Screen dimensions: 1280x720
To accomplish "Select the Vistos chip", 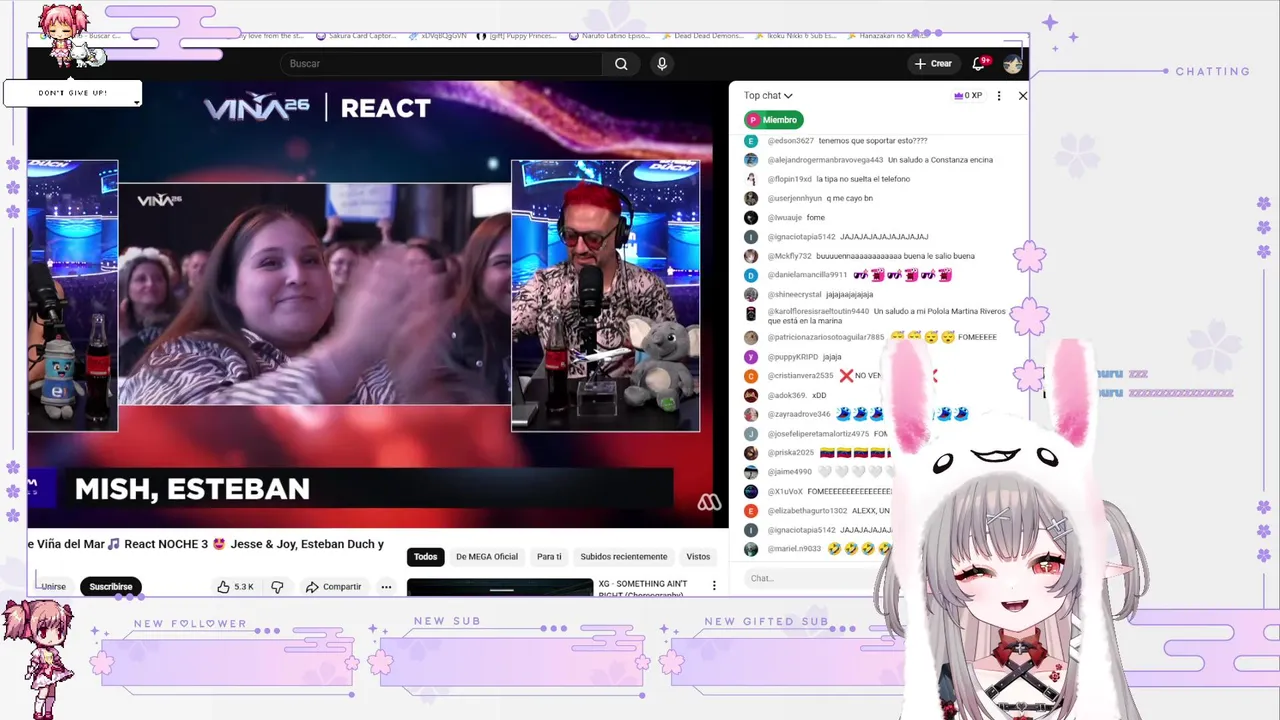I will tap(698, 557).
